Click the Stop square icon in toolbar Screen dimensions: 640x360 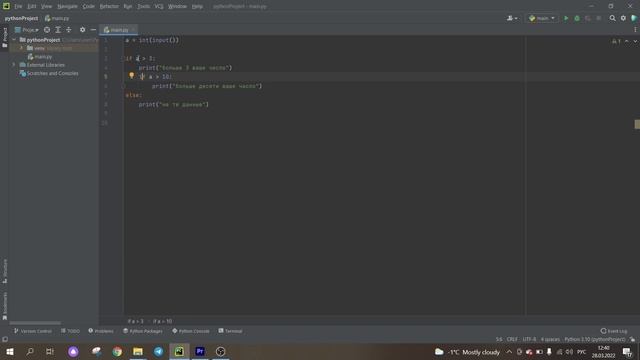click(599, 18)
